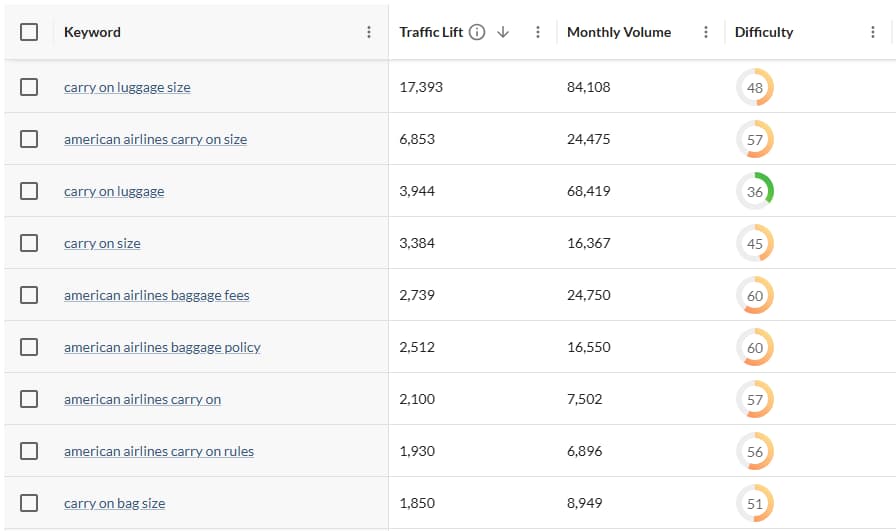Viewport: 896px width, 531px height.
Task: Open the Keyword column options menu
Action: pyautogui.click(x=369, y=32)
